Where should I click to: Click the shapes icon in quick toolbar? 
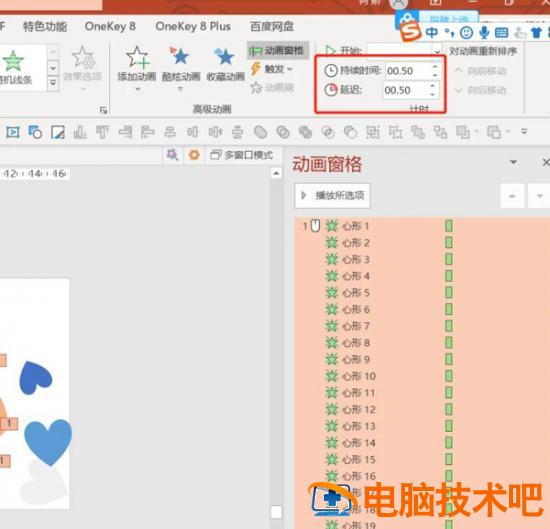tap(35, 132)
